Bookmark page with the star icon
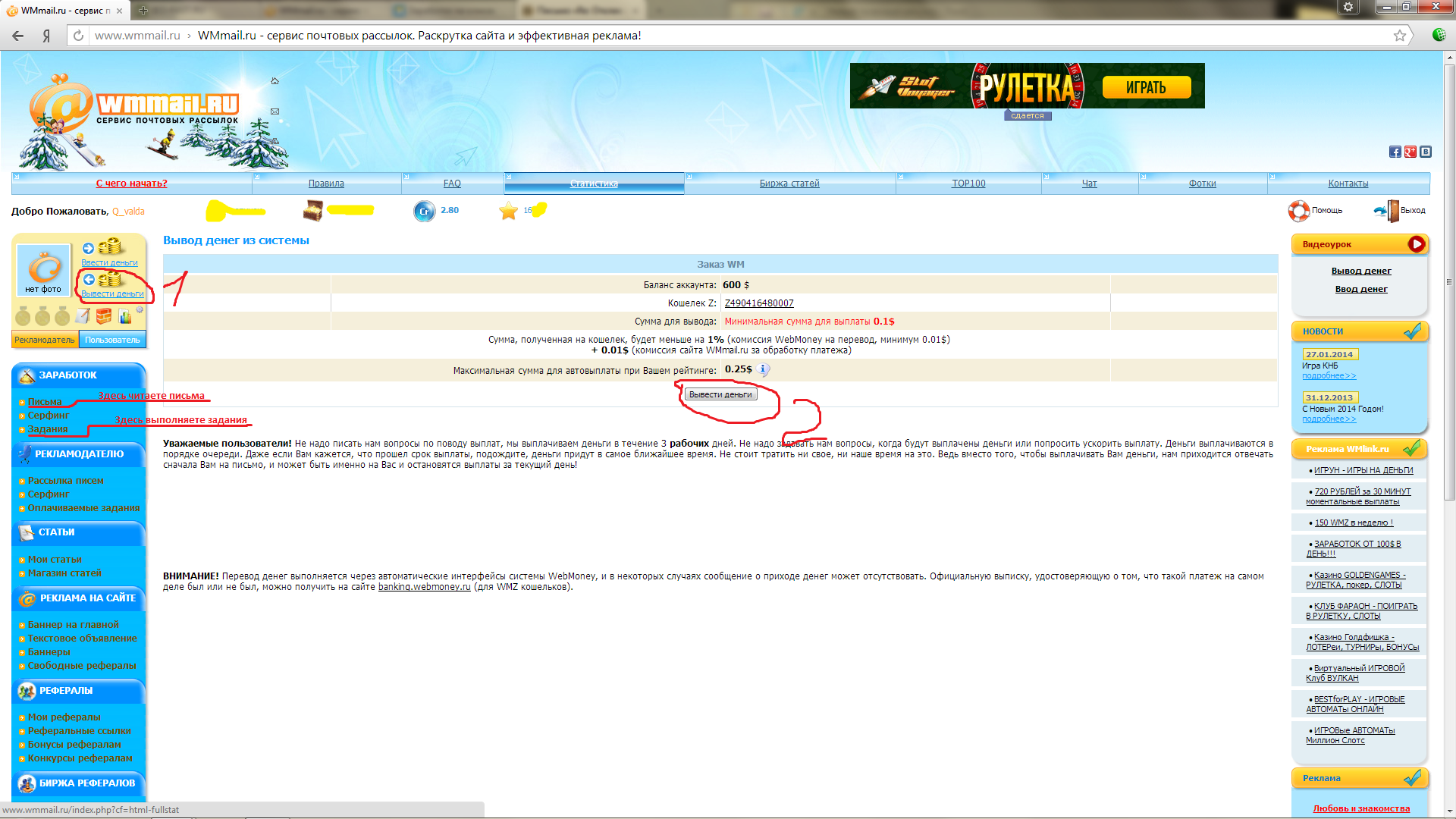The image size is (1456, 819). (1399, 36)
